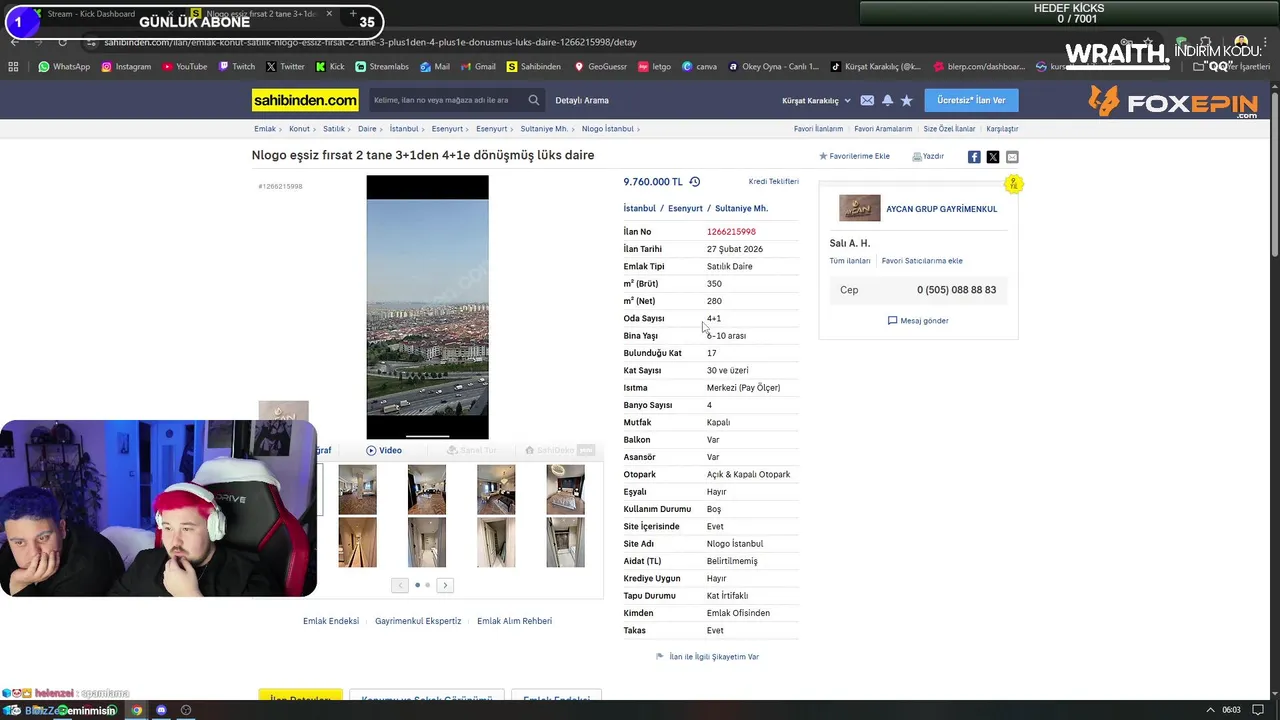The height and width of the screenshot is (720, 1280).
Task: Open Chrome from the taskbar
Action: pos(137,710)
